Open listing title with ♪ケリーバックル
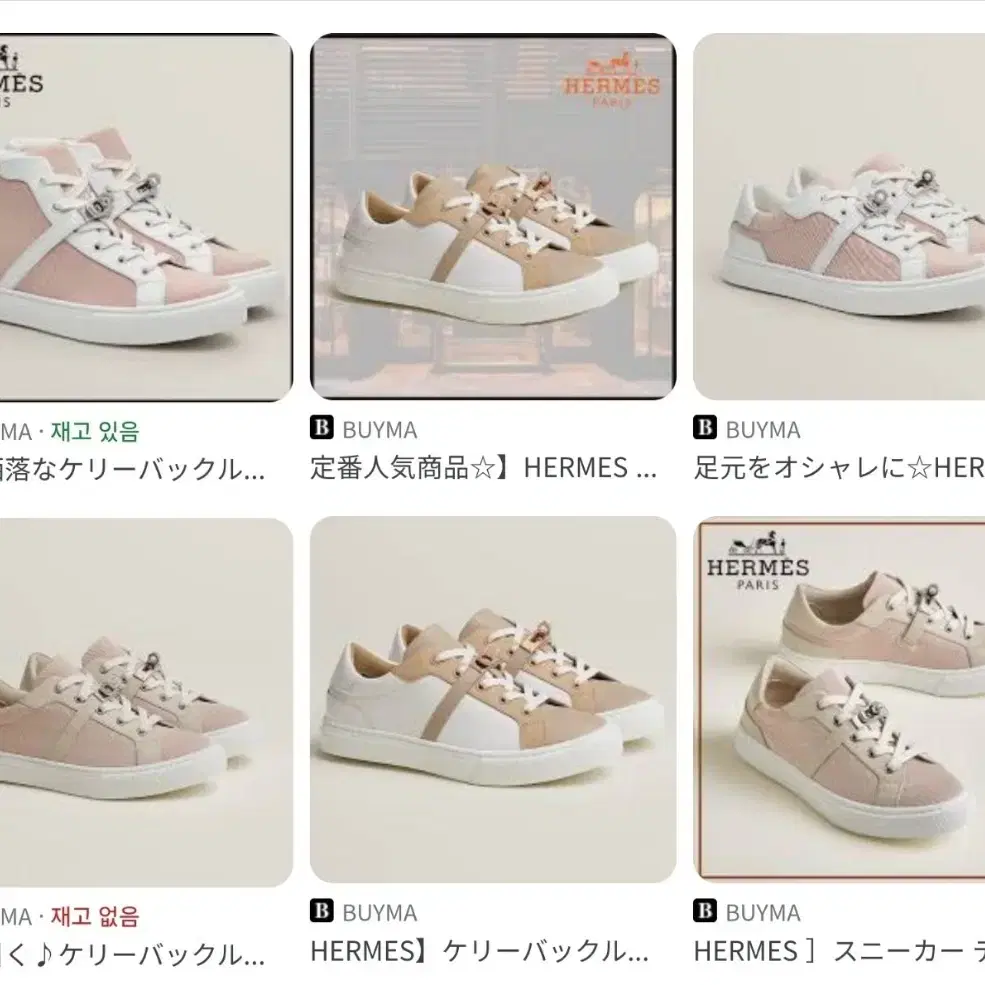The height and width of the screenshot is (985, 985). pos(132,955)
